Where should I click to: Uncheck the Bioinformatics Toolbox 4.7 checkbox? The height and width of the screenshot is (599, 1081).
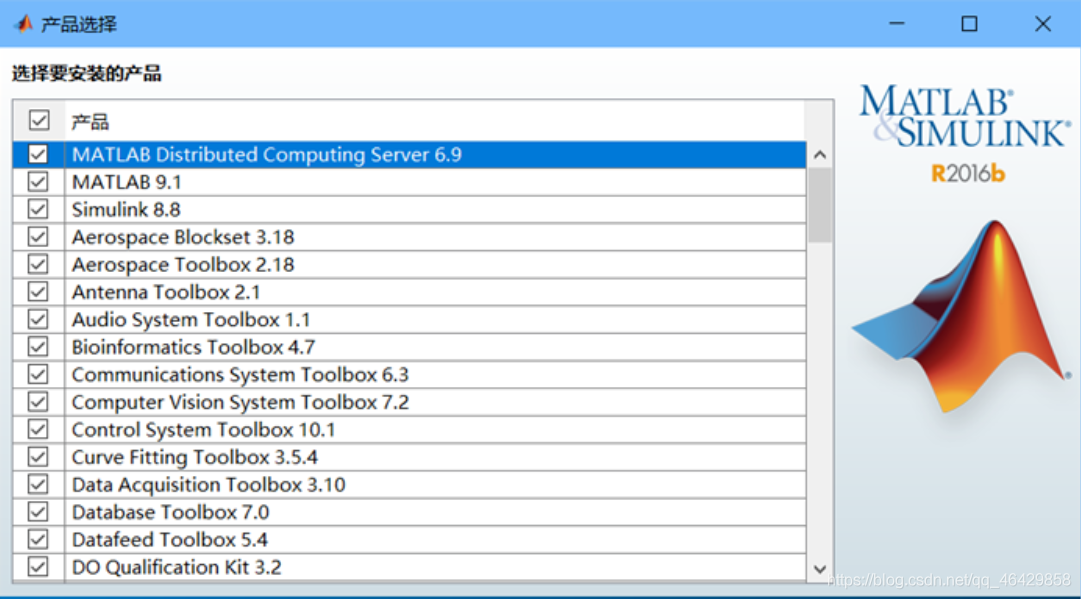click(38, 347)
